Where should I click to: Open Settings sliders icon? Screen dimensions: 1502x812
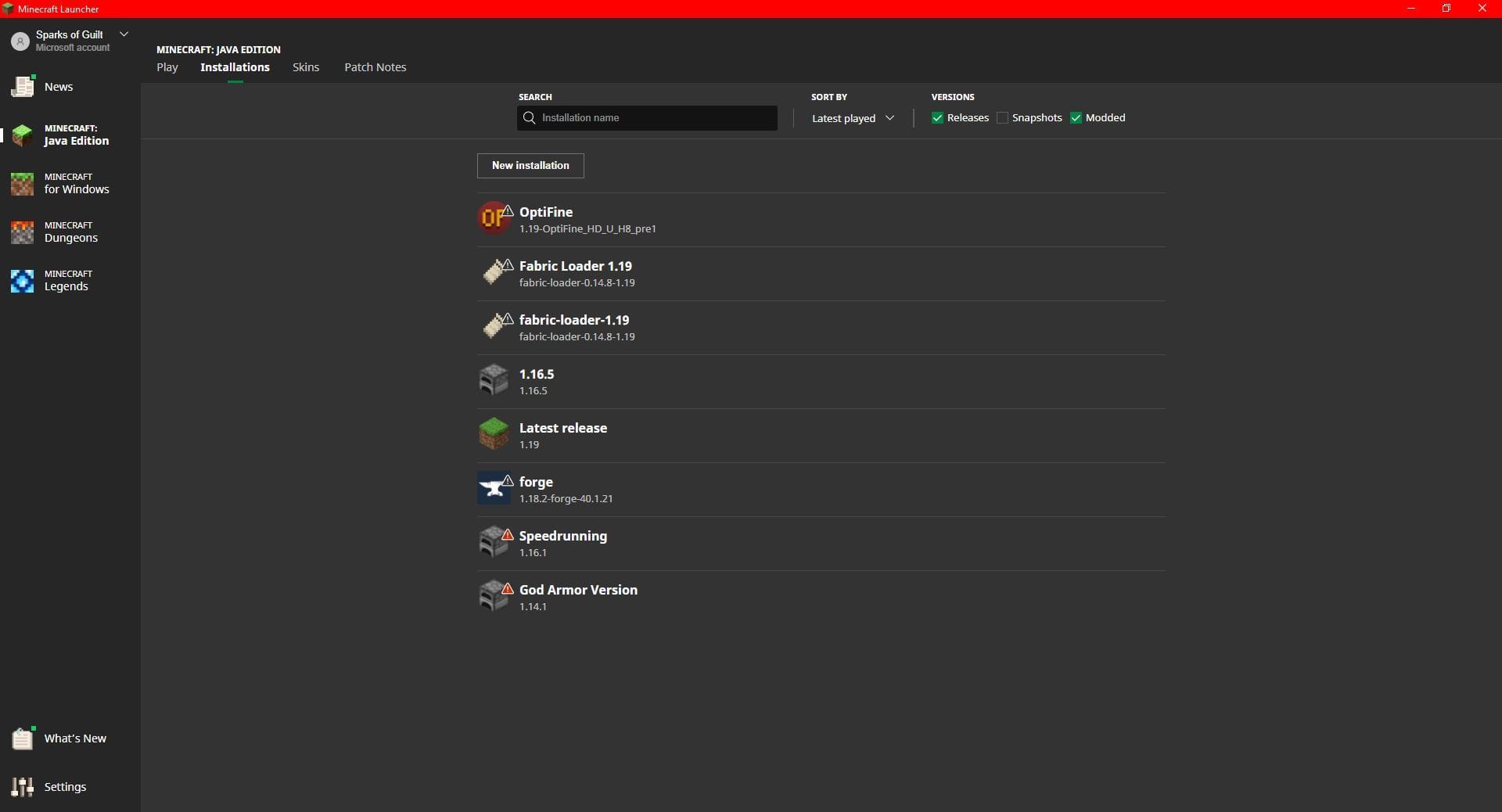(23, 787)
